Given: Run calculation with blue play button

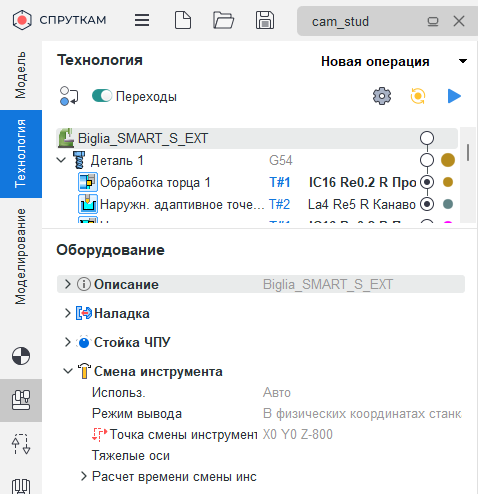Looking at the screenshot, I should point(454,96).
